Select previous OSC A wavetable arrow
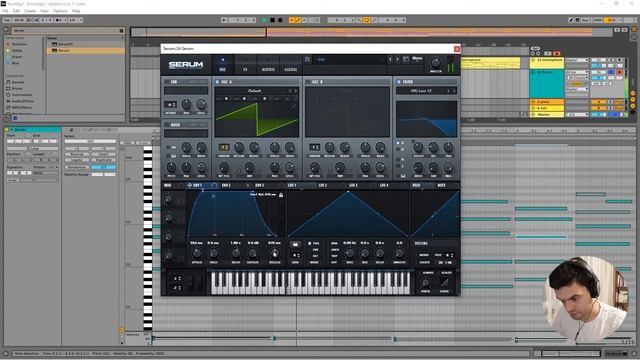This screenshot has width=640, height=360. tap(291, 91)
